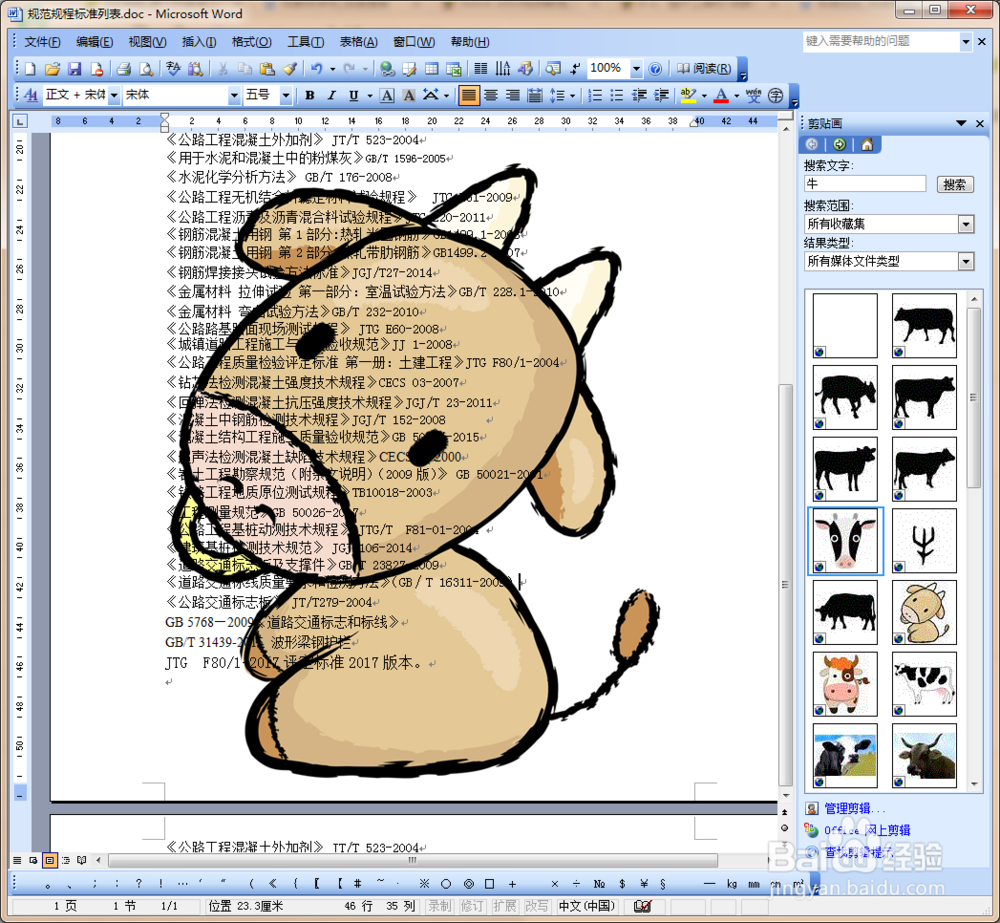Viewport: 1000px width, 923px height.
Task: Center align the paragraph
Action: [490, 96]
